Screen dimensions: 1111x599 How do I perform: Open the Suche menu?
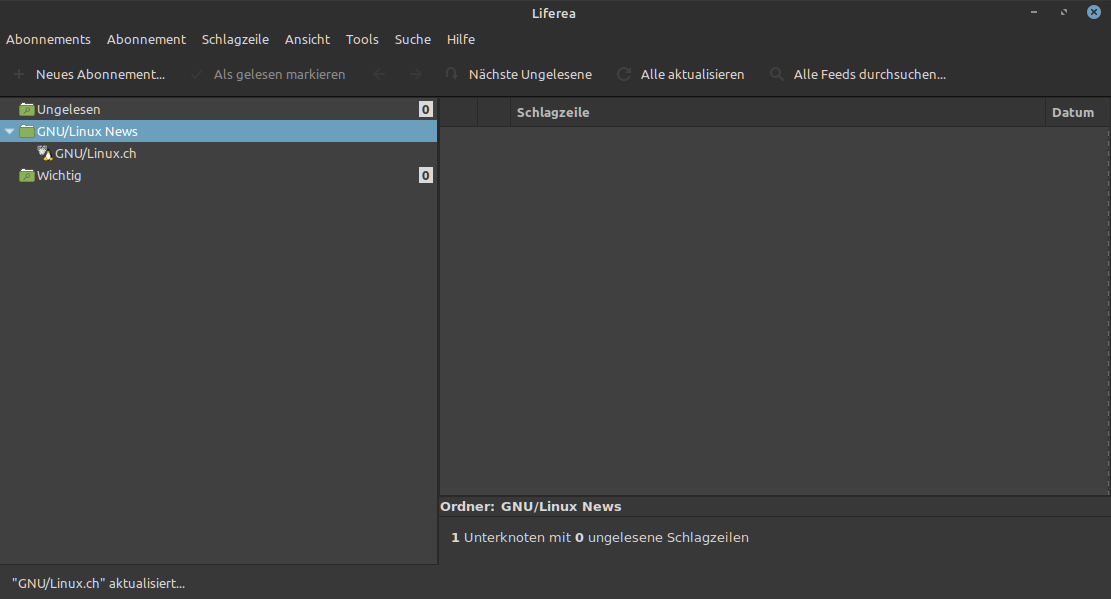click(412, 40)
